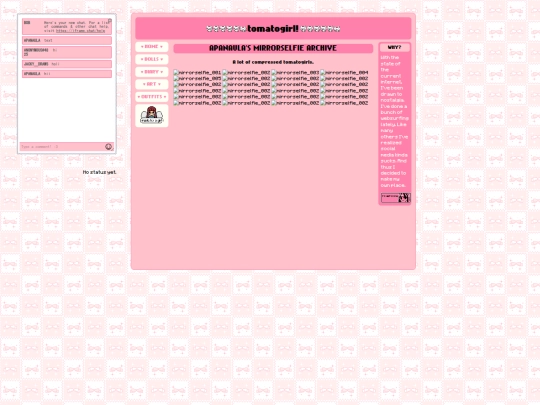Click the 'tomatogirl!' site title
Screen dimensions: 540x405
(x=273, y=29)
